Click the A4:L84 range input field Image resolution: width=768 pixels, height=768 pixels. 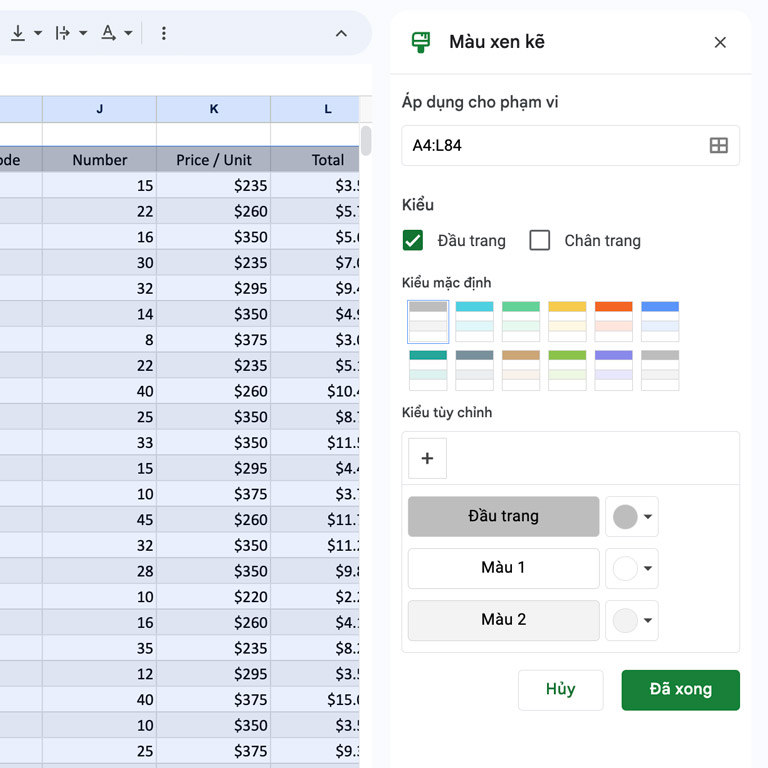[x=550, y=146]
